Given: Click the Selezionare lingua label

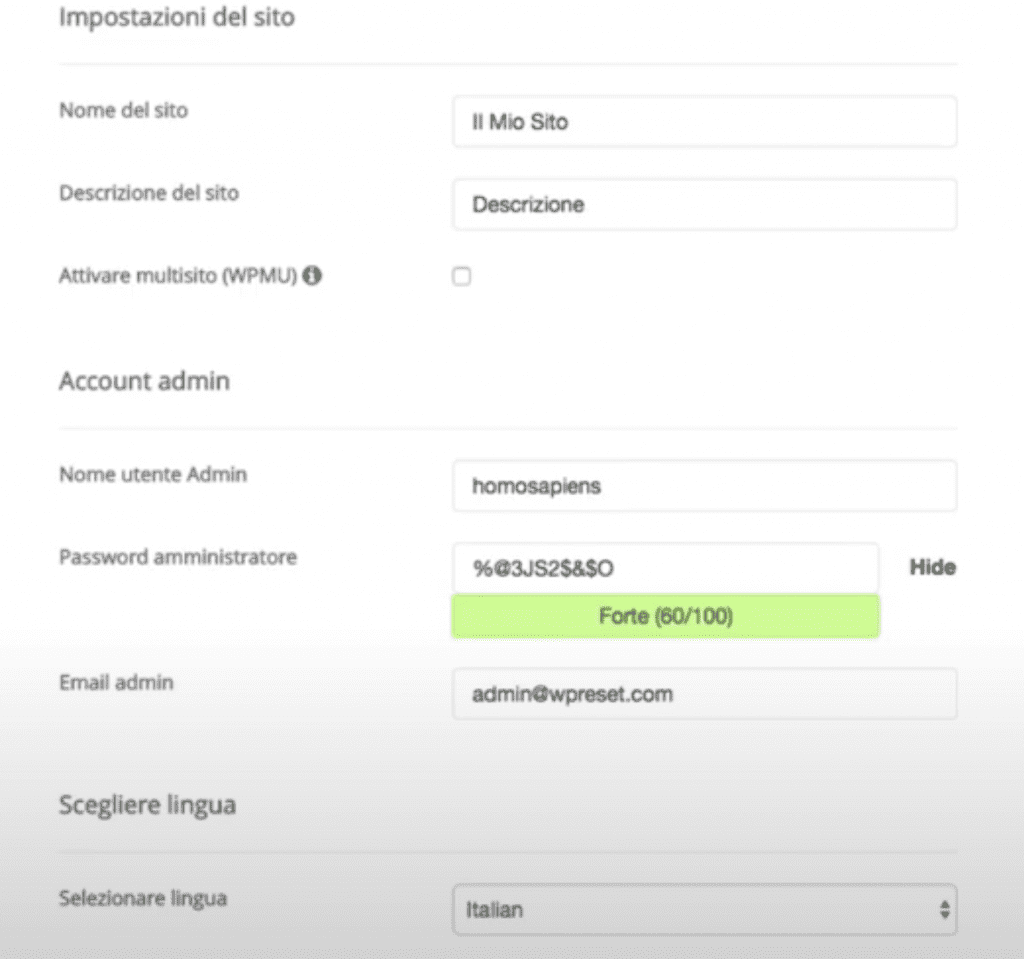Looking at the screenshot, I should (x=143, y=899).
